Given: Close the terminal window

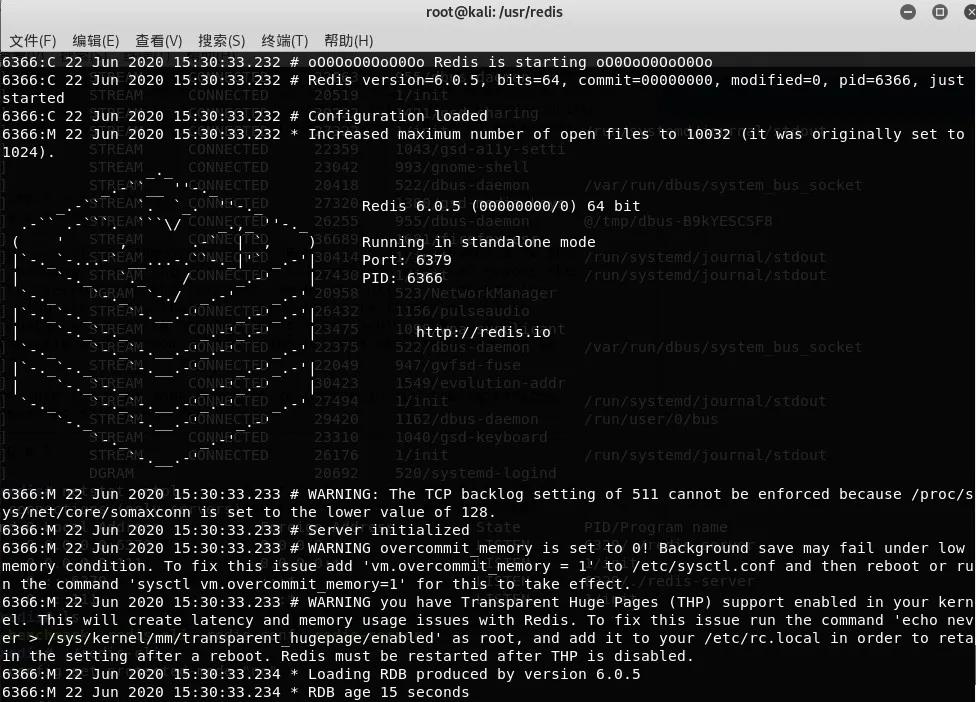Looking at the screenshot, I should (x=967, y=13).
